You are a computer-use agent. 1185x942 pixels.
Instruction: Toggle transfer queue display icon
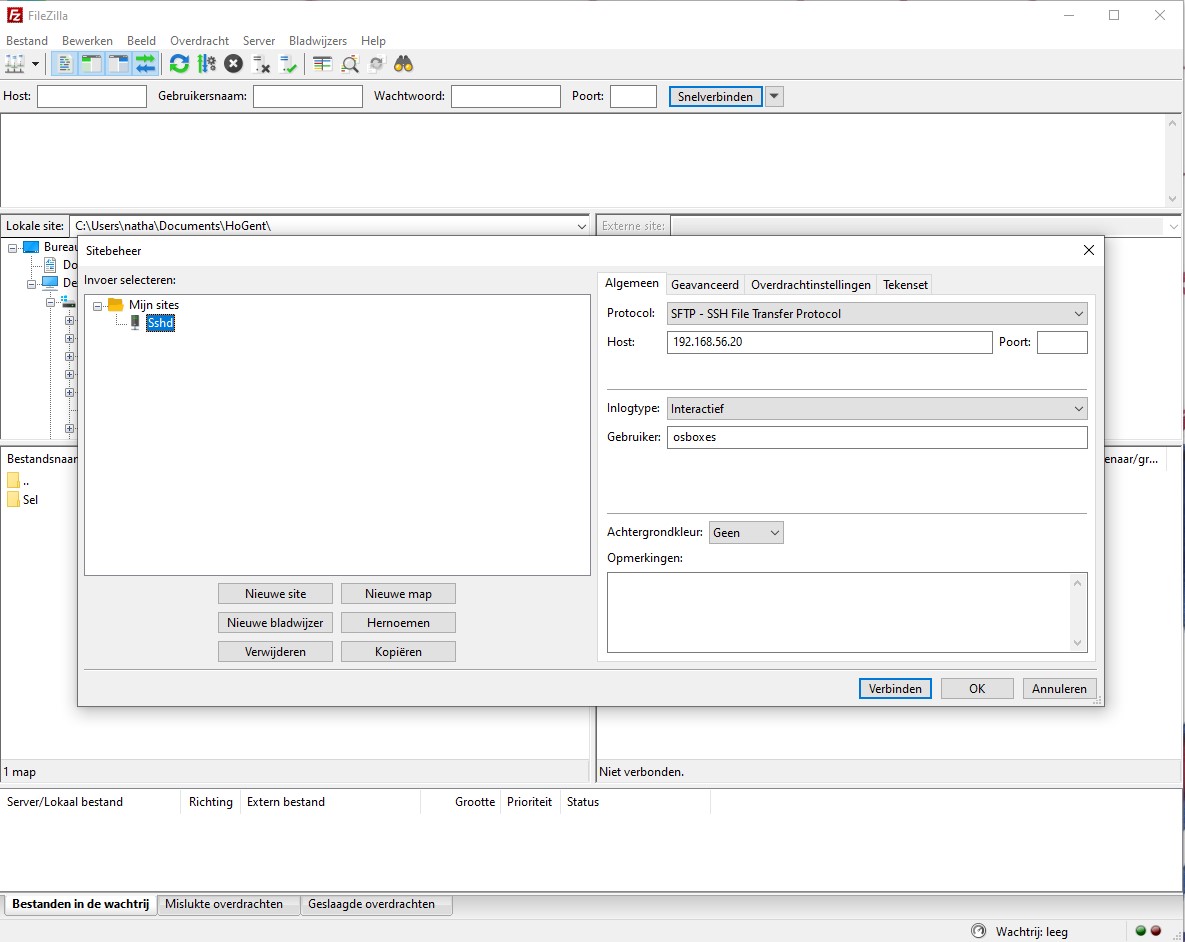pos(145,64)
